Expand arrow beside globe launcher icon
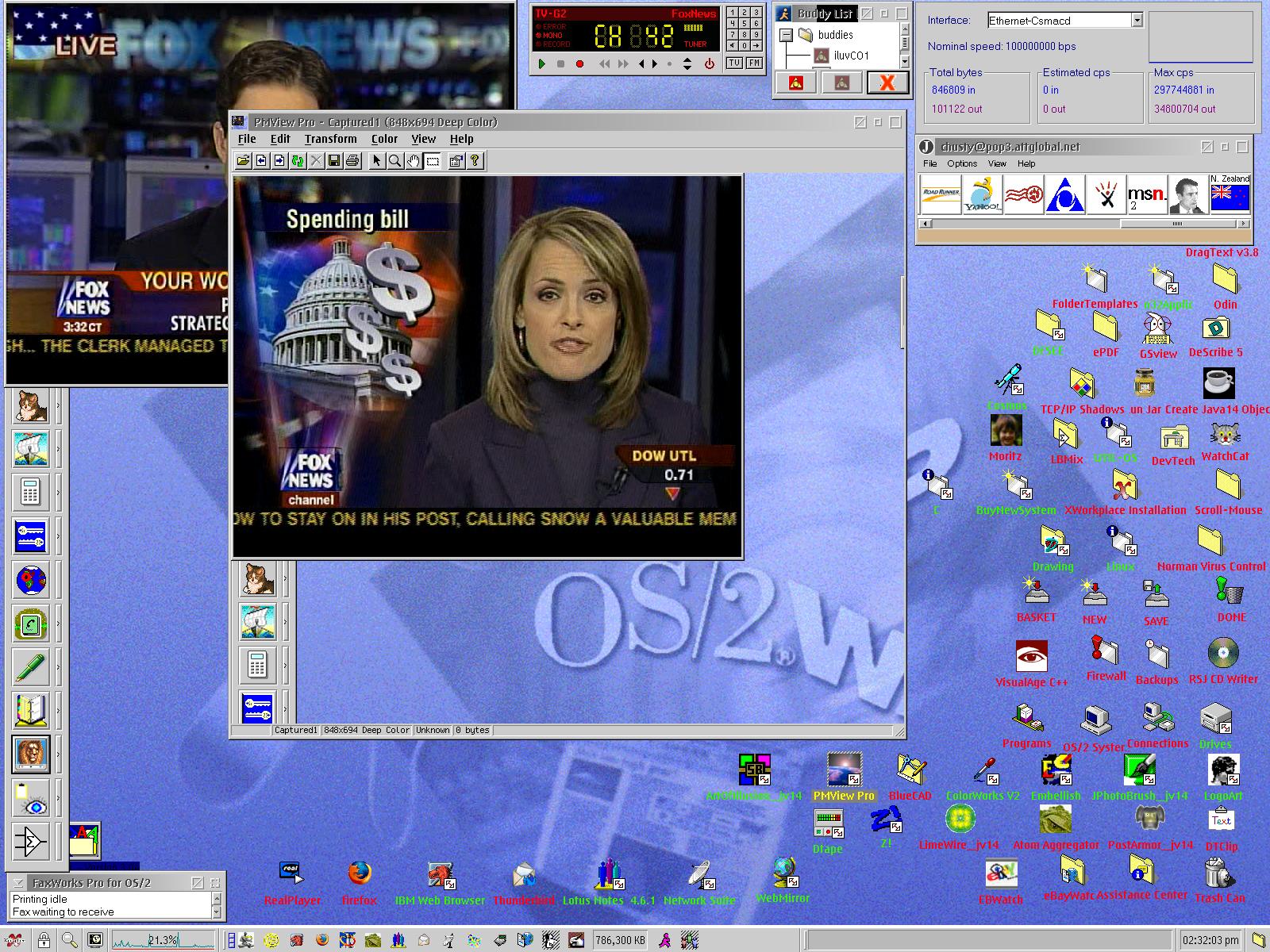This screenshot has width=1270, height=952. coord(58,580)
